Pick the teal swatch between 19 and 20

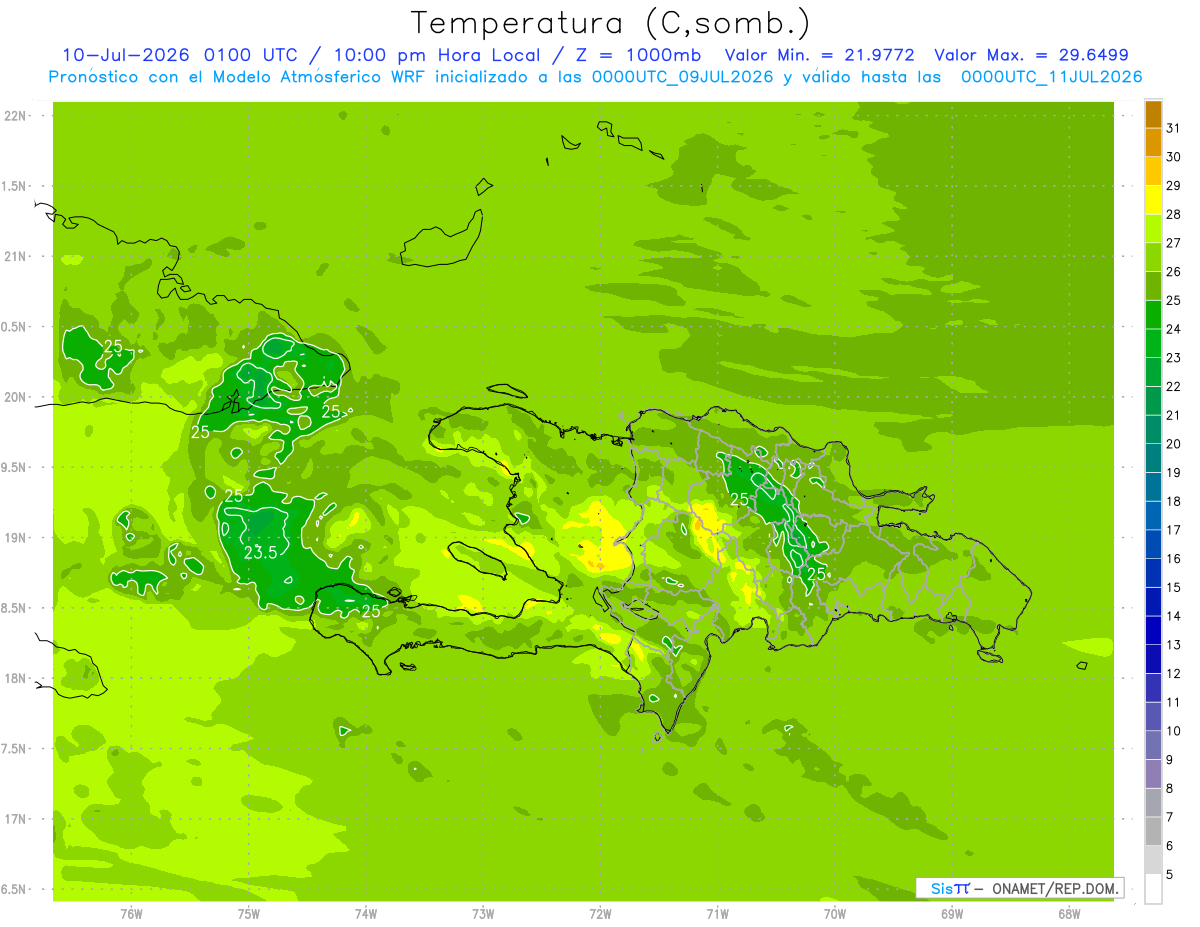[x=1153, y=459]
